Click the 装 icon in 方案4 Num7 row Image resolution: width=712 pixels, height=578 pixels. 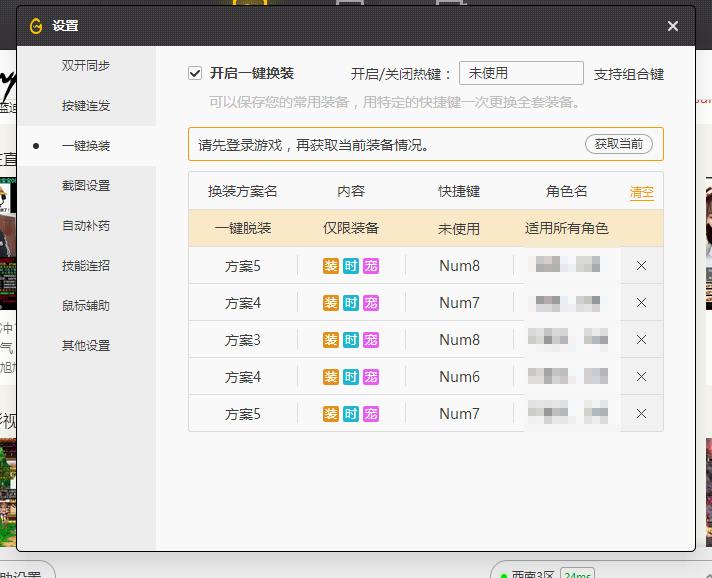(x=331, y=303)
